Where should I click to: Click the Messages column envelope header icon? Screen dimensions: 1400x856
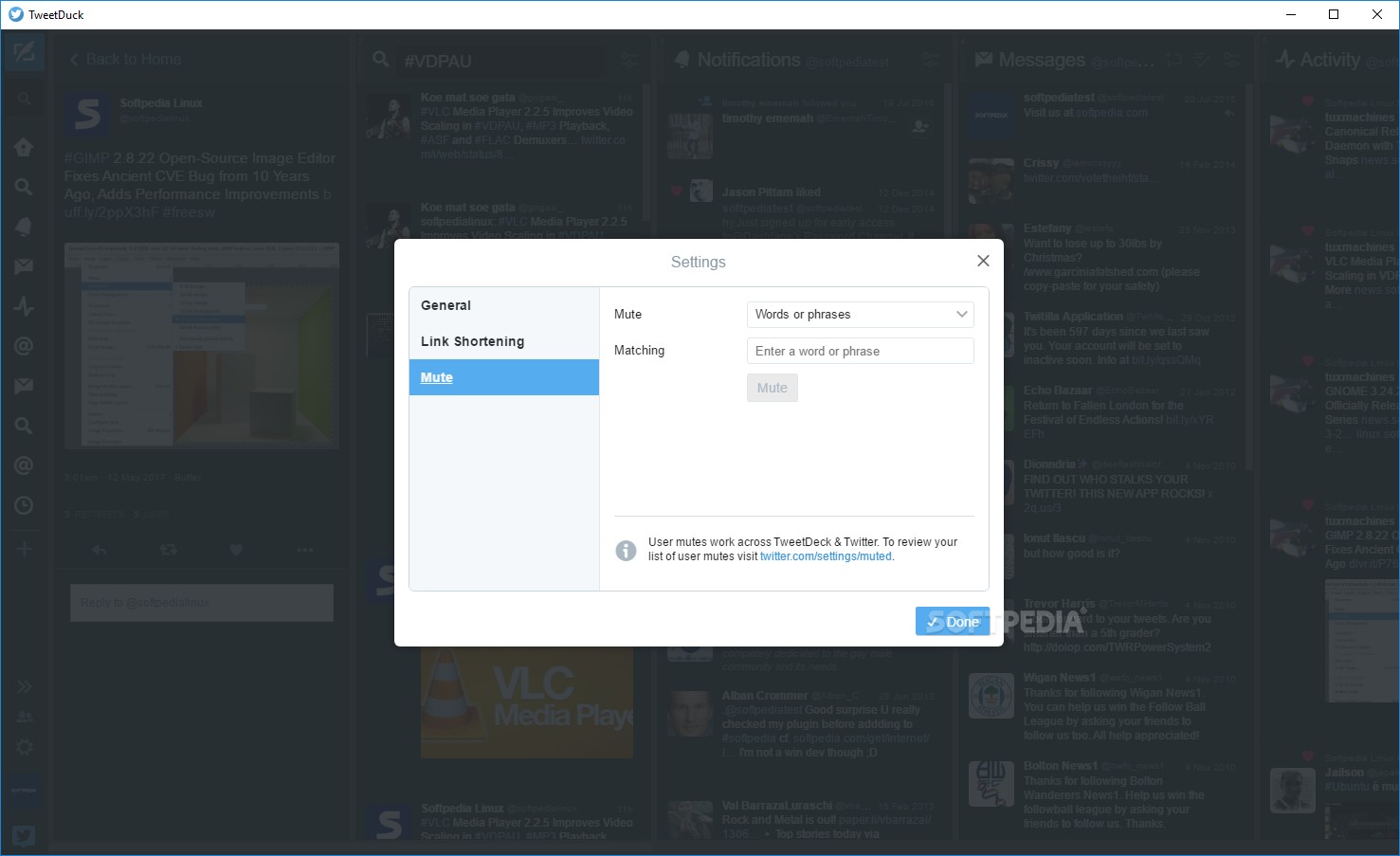pos(984,60)
